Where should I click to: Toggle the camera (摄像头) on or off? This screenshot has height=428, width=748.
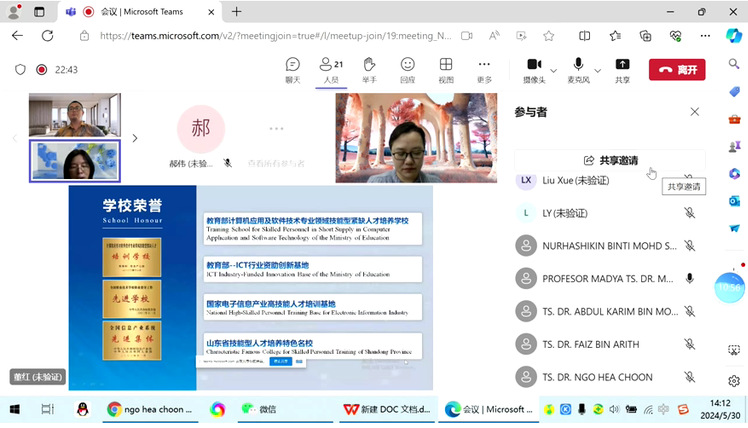533,66
